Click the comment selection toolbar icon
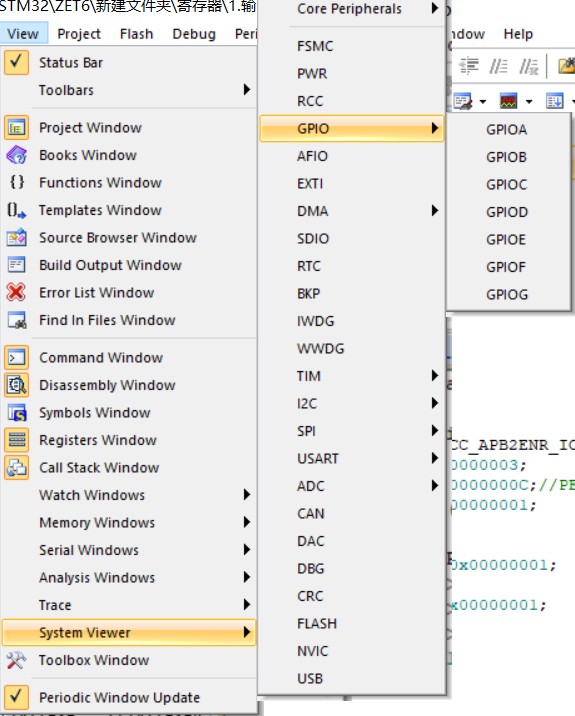Image resolution: width=575 pixels, height=716 pixels. (x=498, y=66)
